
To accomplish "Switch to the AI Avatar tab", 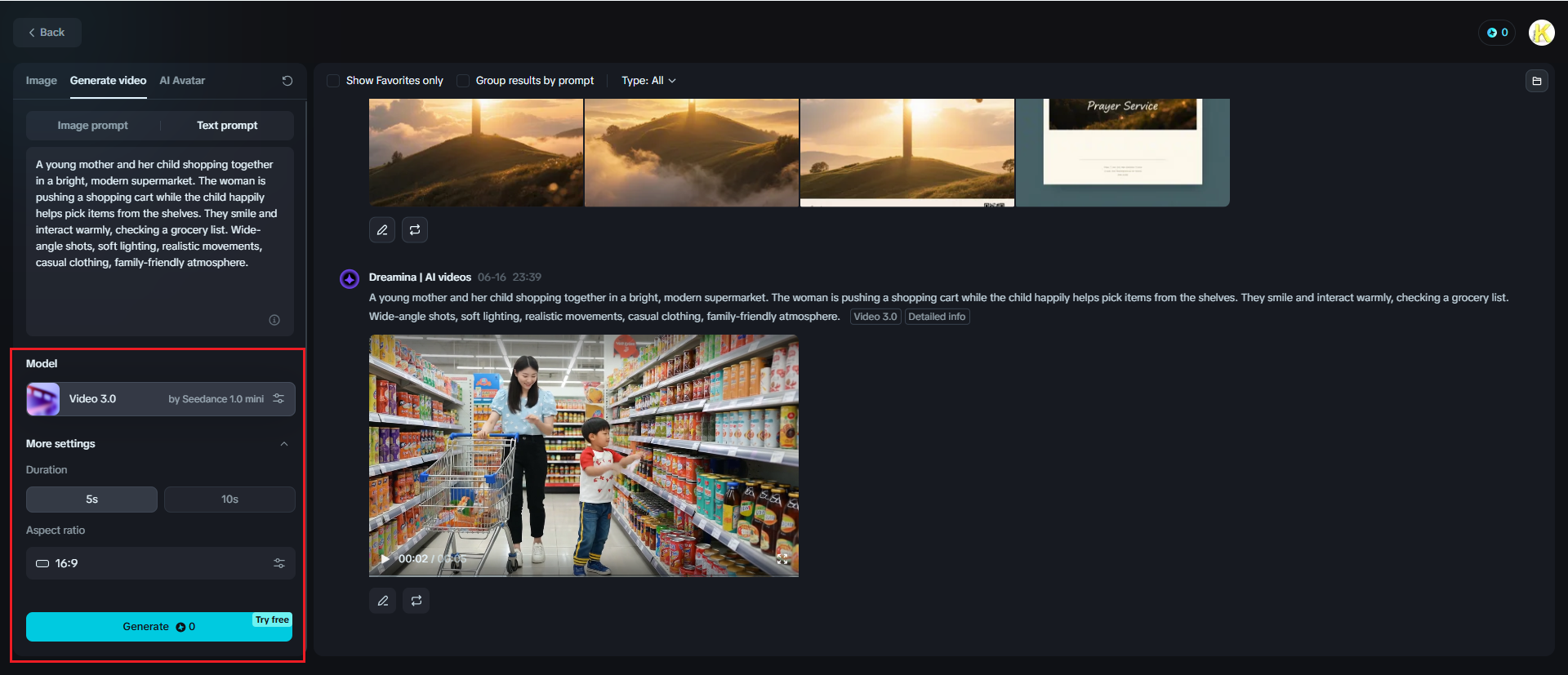I will click(182, 81).
